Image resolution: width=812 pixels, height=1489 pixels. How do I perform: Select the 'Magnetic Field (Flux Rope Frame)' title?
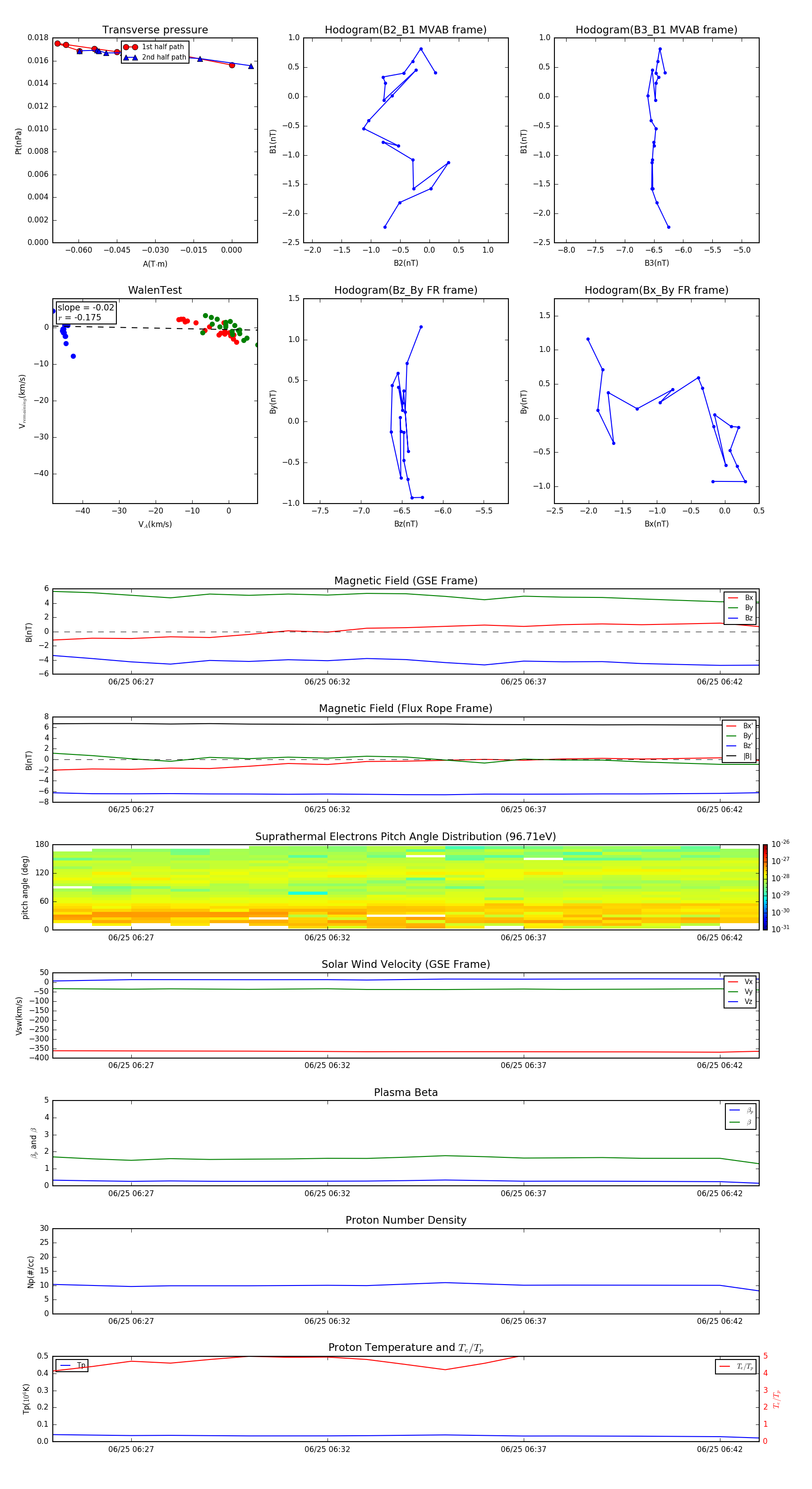[406, 709]
